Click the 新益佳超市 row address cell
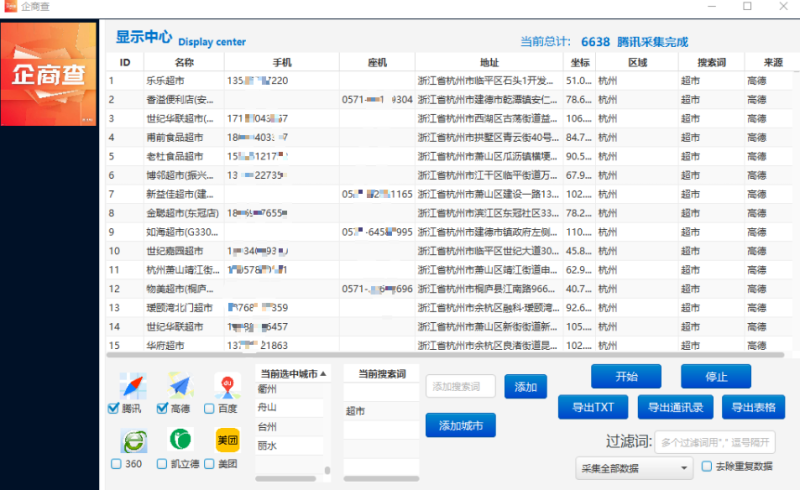 488,194
